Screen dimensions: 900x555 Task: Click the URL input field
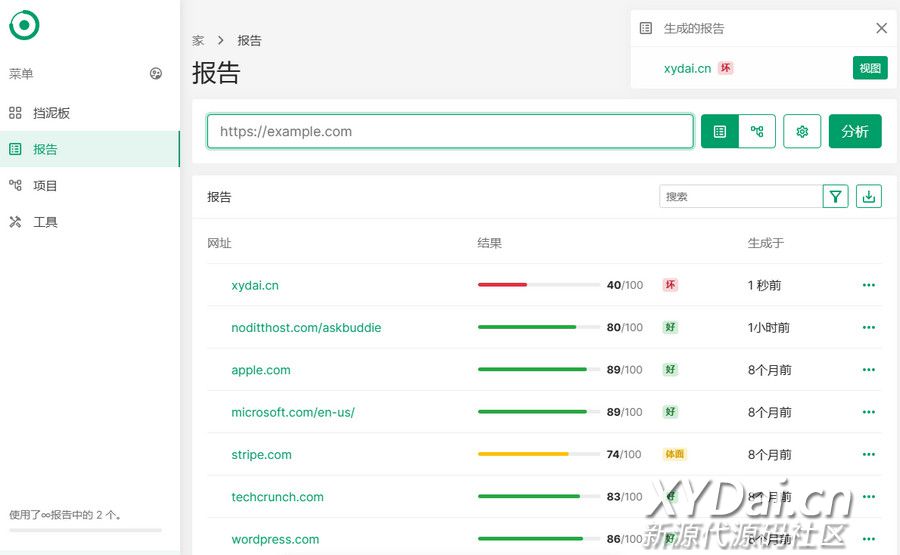pos(450,131)
